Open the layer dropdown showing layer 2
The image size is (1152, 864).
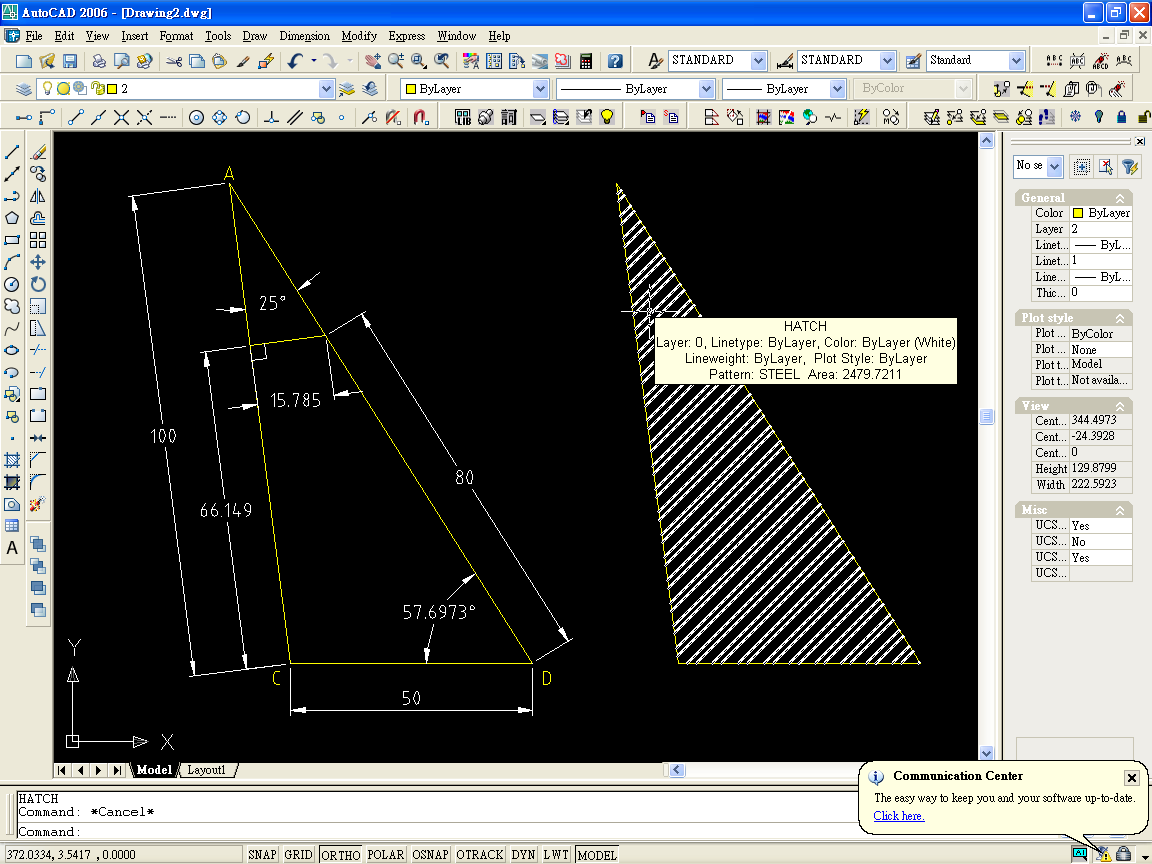coord(326,89)
